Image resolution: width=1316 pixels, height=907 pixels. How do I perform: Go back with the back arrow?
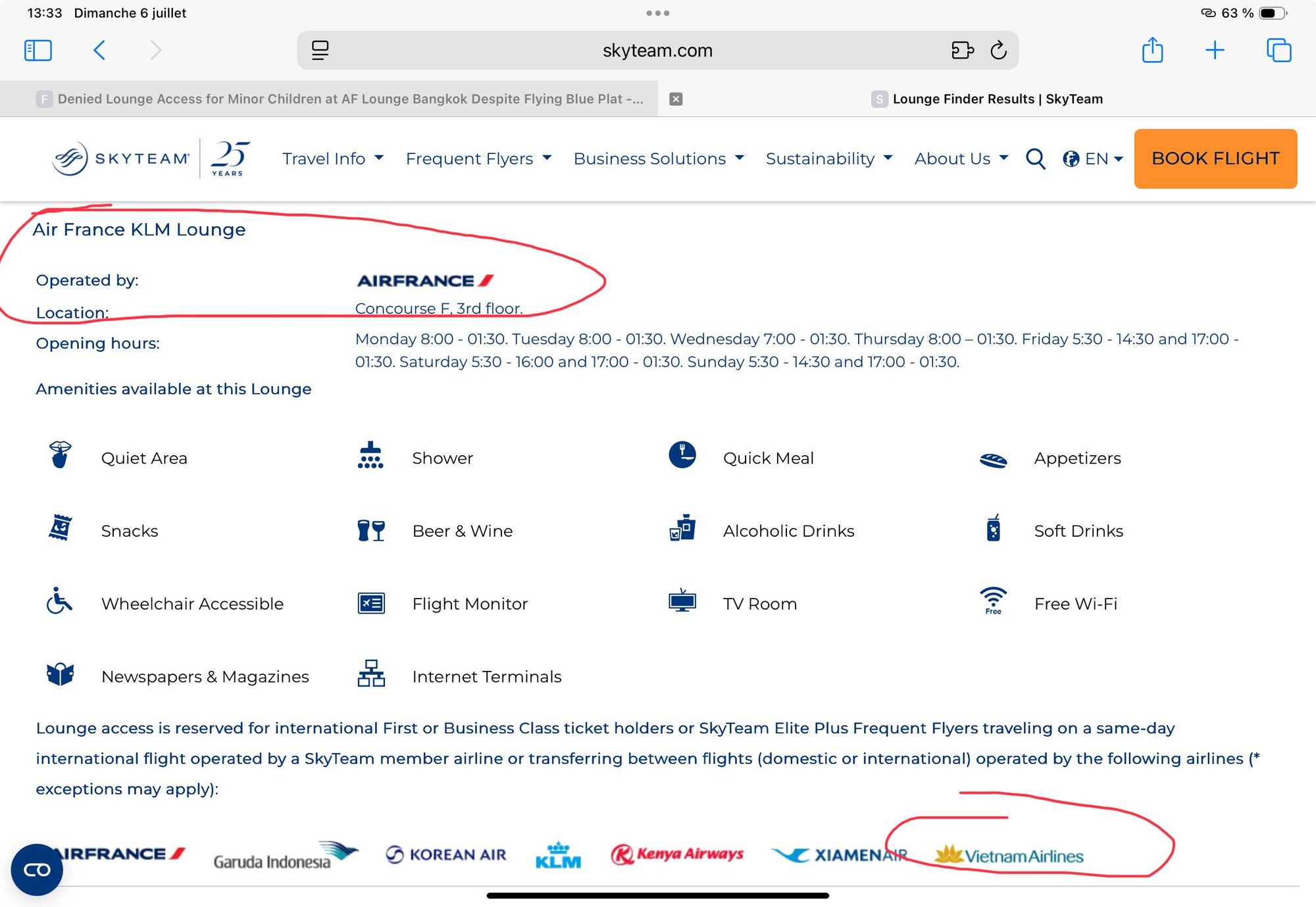pos(99,51)
